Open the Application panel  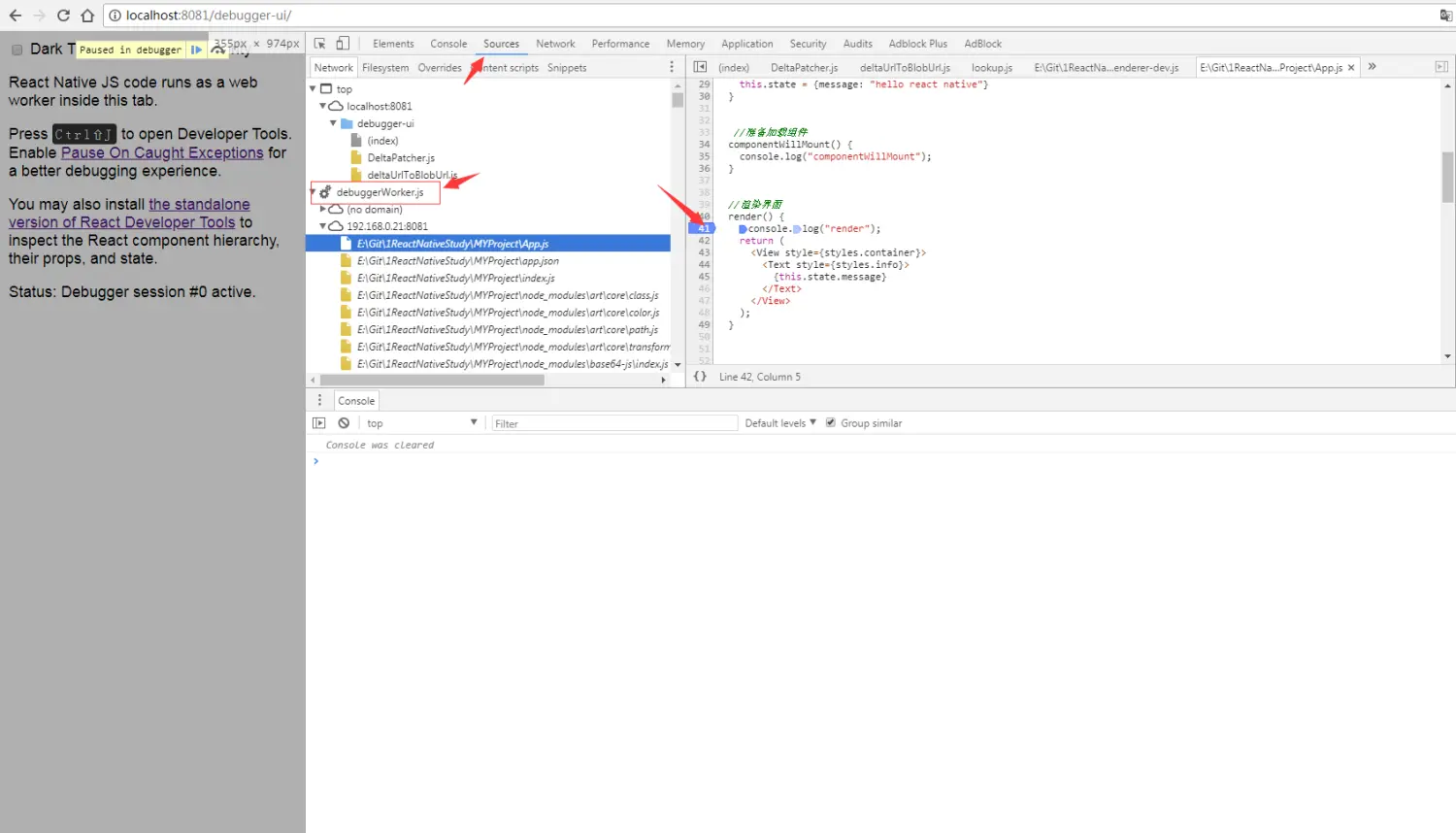click(x=747, y=44)
